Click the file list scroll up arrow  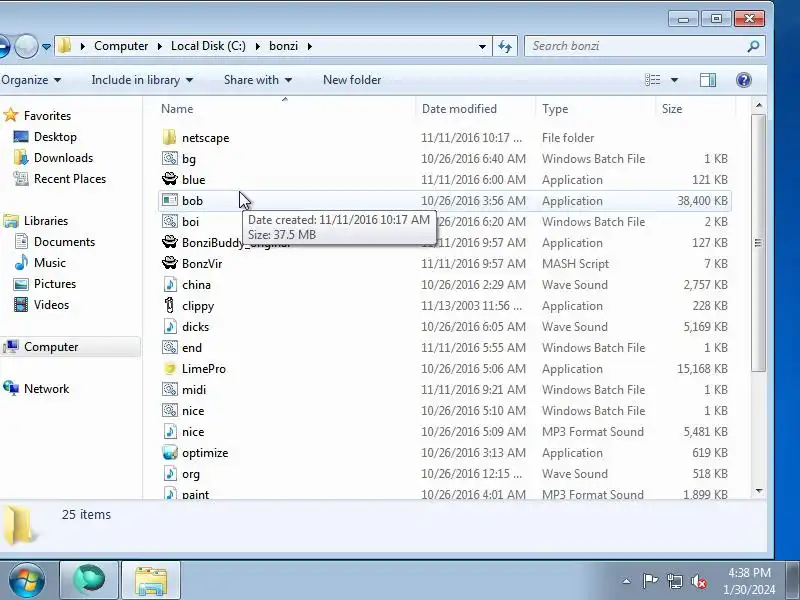point(759,106)
